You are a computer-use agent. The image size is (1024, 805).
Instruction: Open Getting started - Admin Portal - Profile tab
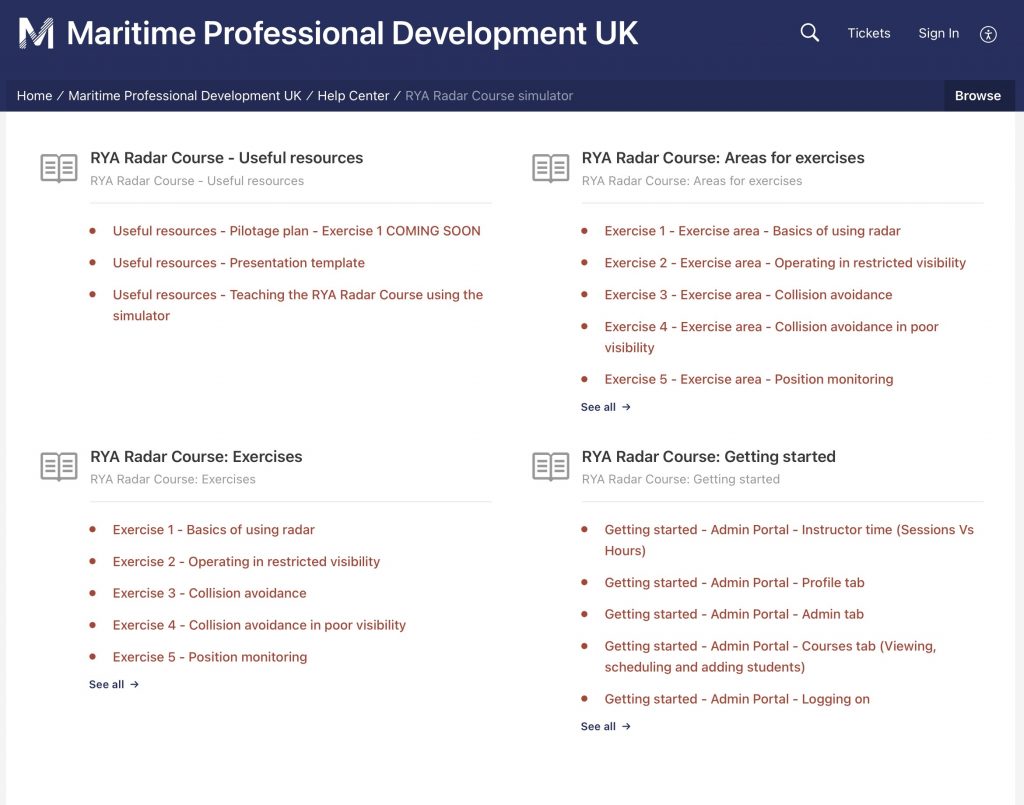[734, 583]
